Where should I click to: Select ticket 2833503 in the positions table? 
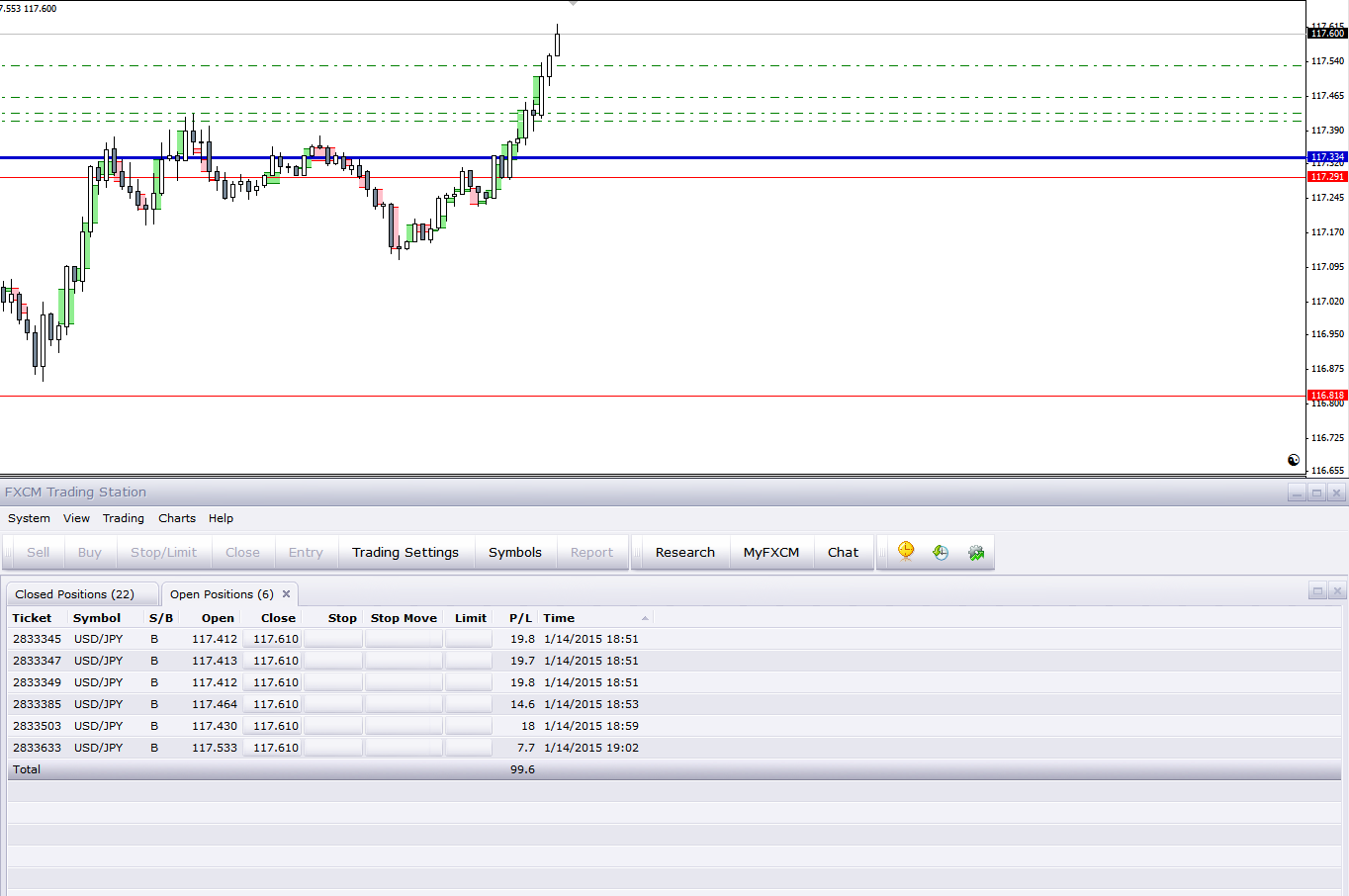[37, 726]
